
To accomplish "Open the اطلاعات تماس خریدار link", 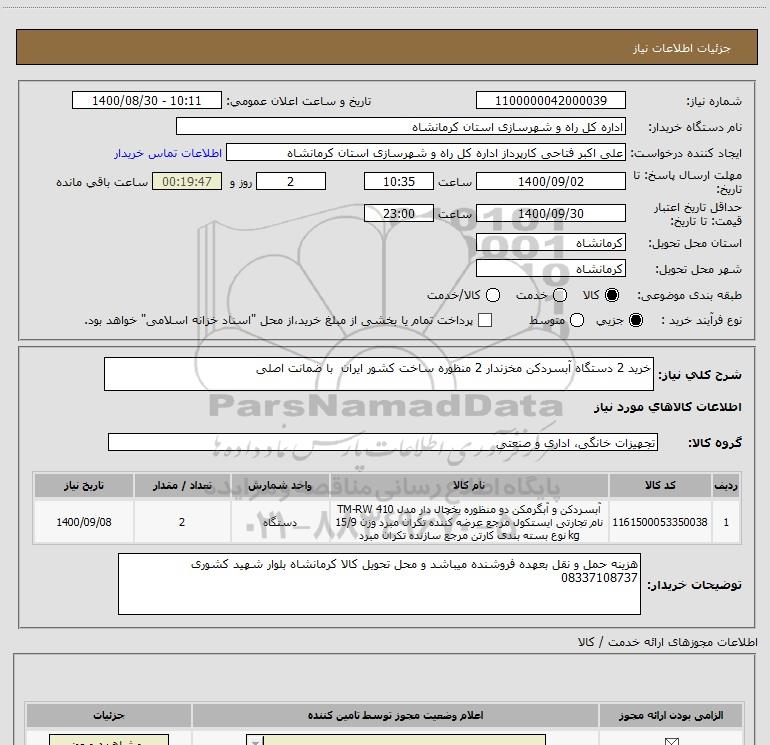I will pyautogui.click(x=168, y=153).
